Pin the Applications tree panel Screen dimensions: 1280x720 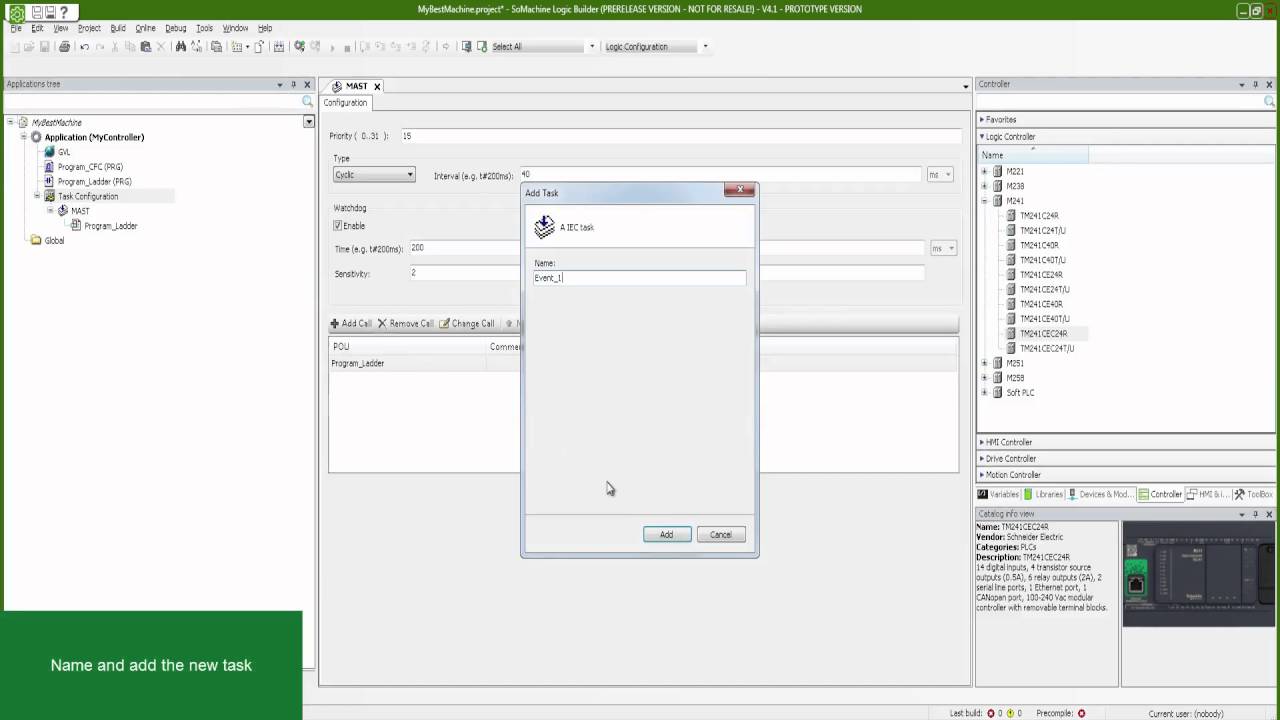click(293, 85)
